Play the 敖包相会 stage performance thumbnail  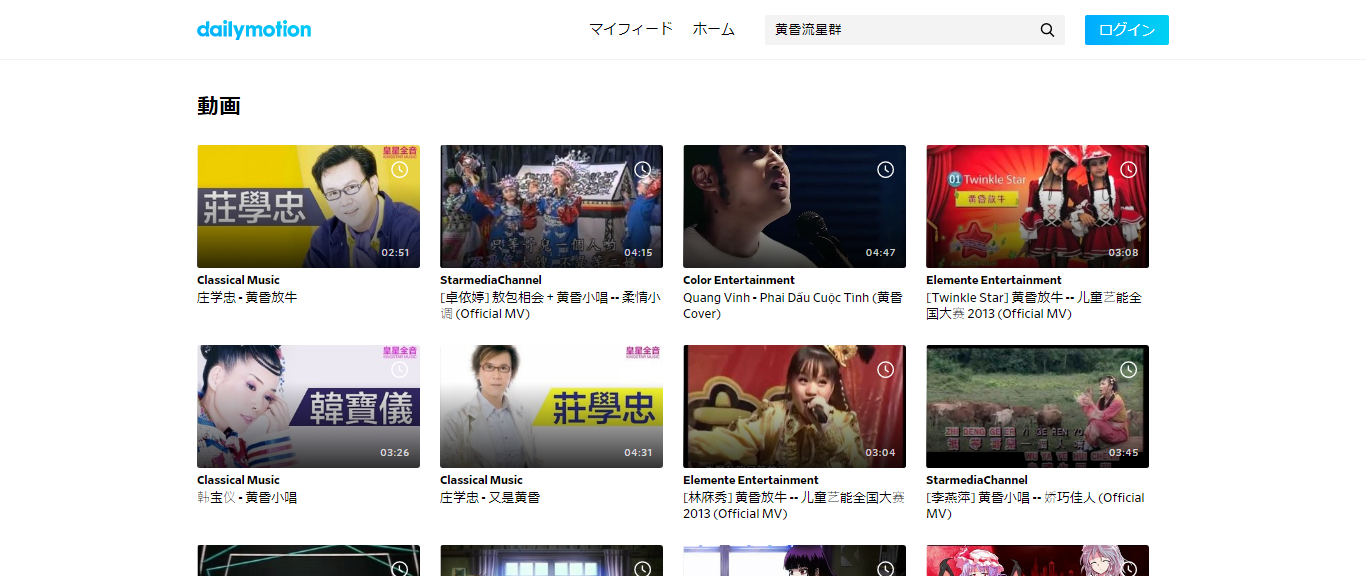tap(551, 206)
